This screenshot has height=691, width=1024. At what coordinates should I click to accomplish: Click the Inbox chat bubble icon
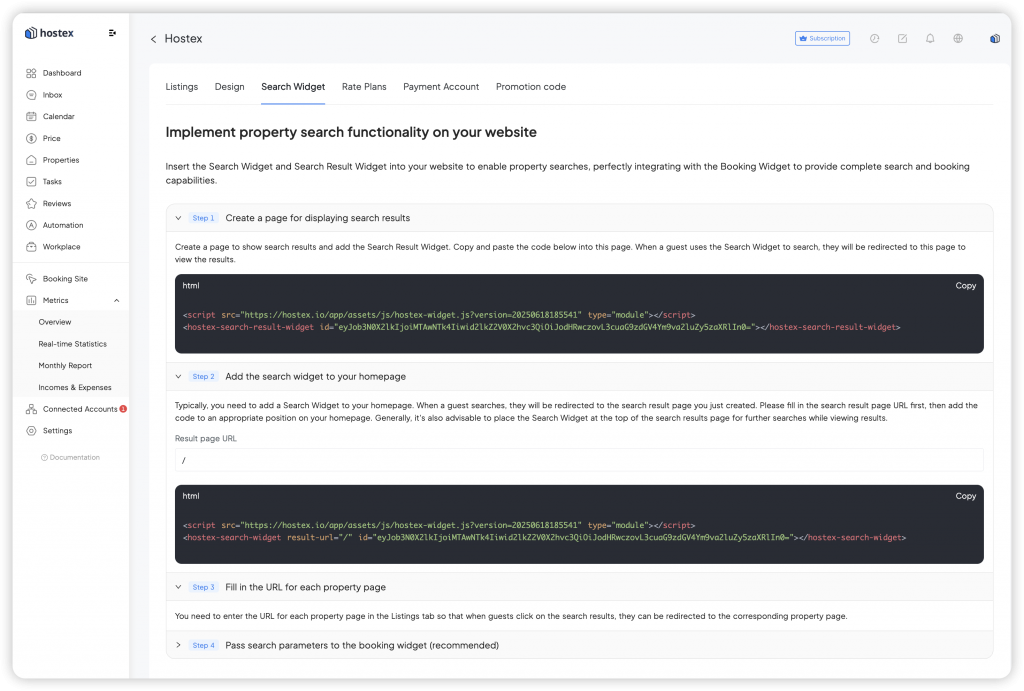31,95
